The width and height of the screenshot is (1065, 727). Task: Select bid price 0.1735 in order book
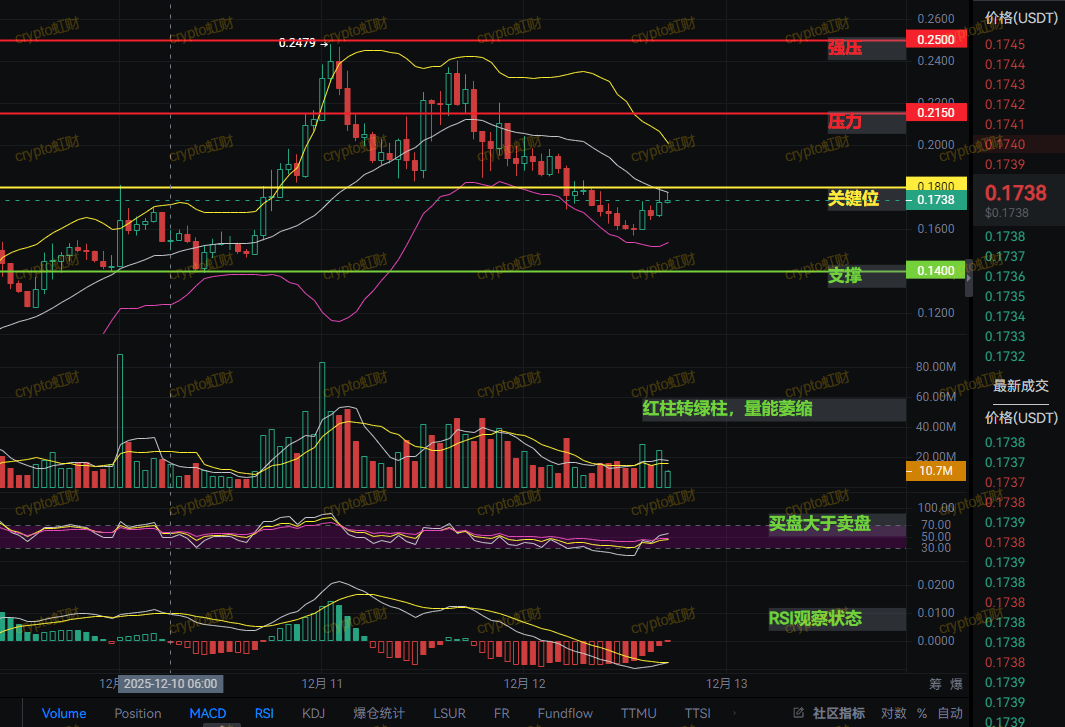(1005, 296)
